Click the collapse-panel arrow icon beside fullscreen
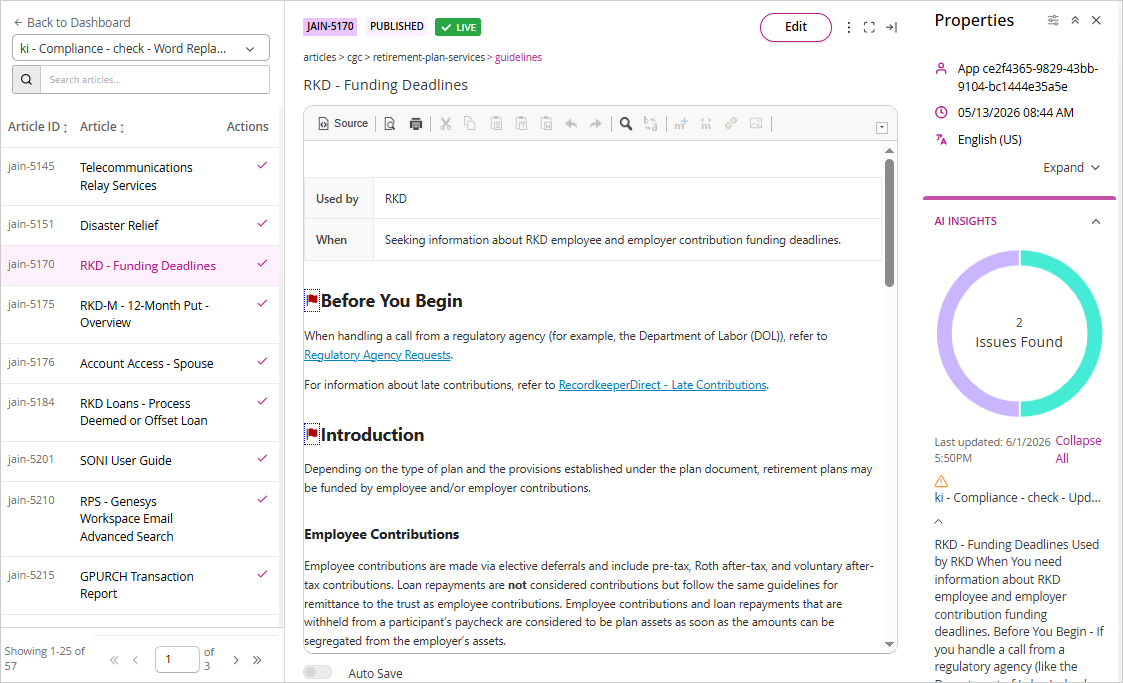1123x683 pixels. pos(891,27)
